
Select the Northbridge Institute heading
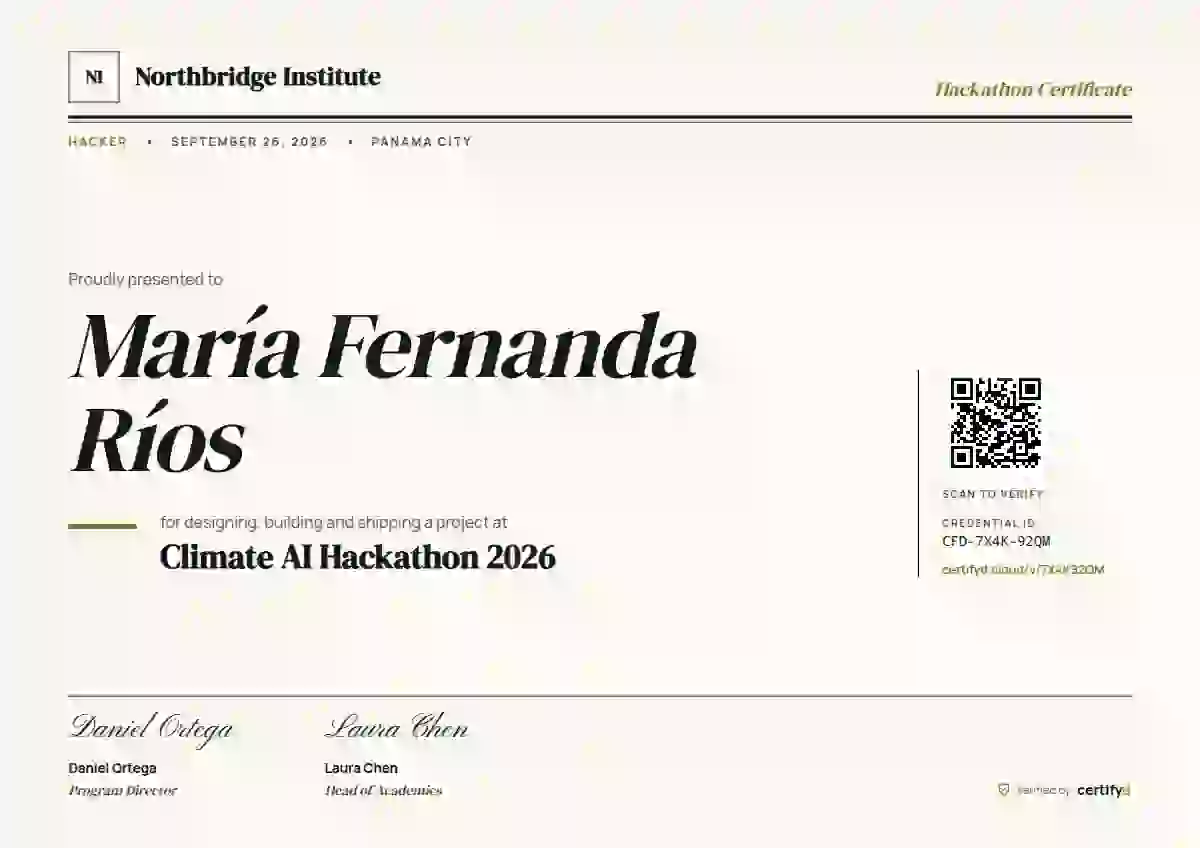[x=258, y=77]
